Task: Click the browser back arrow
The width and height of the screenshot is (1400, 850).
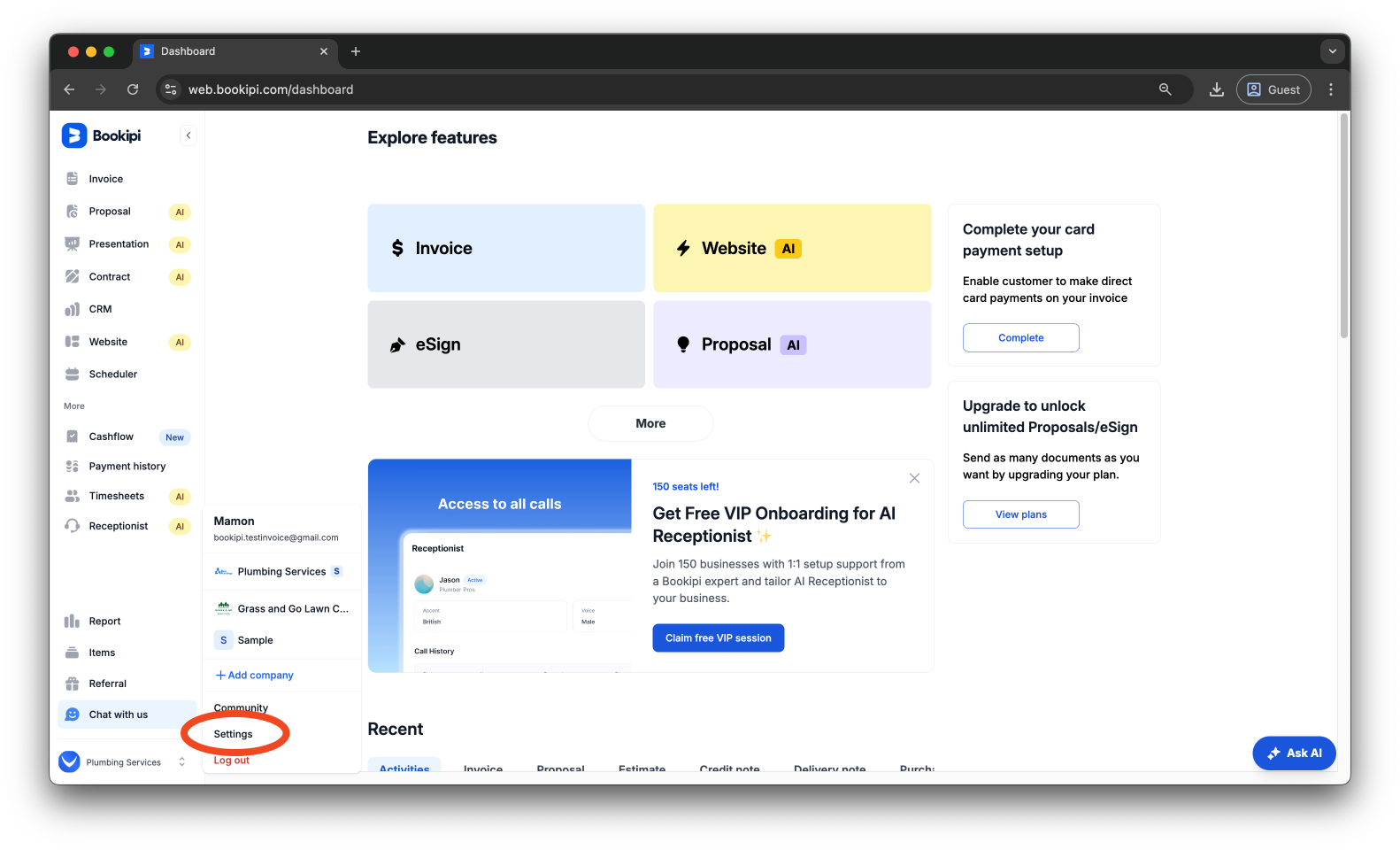Action: pos(69,89)
